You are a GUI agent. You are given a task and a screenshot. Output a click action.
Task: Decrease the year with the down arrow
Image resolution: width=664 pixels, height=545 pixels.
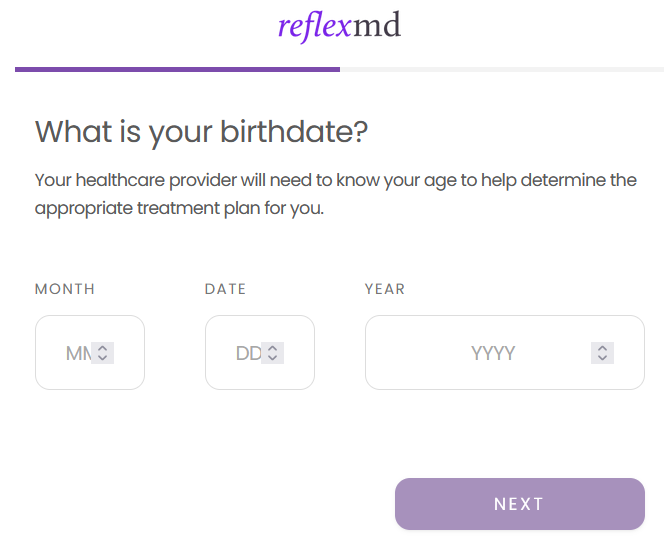(x=601, y=358)
